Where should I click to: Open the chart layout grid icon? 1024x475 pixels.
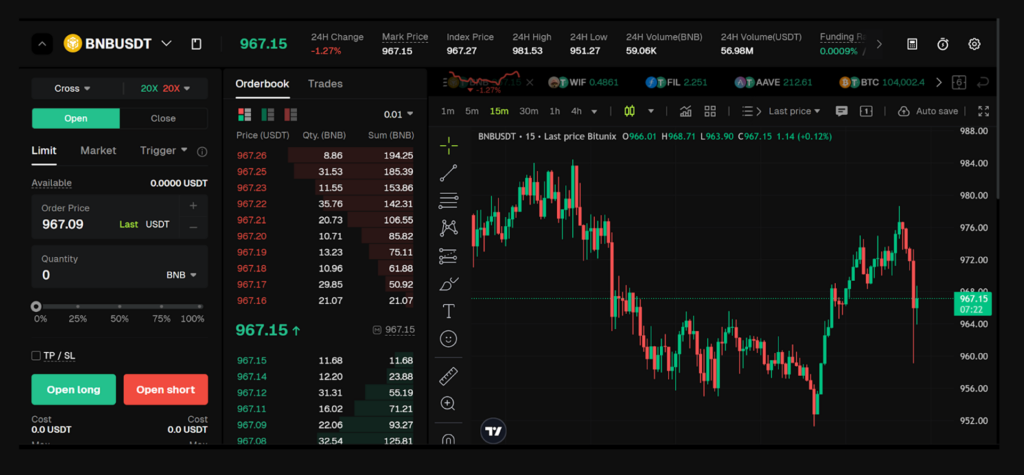pyautogui.click(x=710, y=111)
